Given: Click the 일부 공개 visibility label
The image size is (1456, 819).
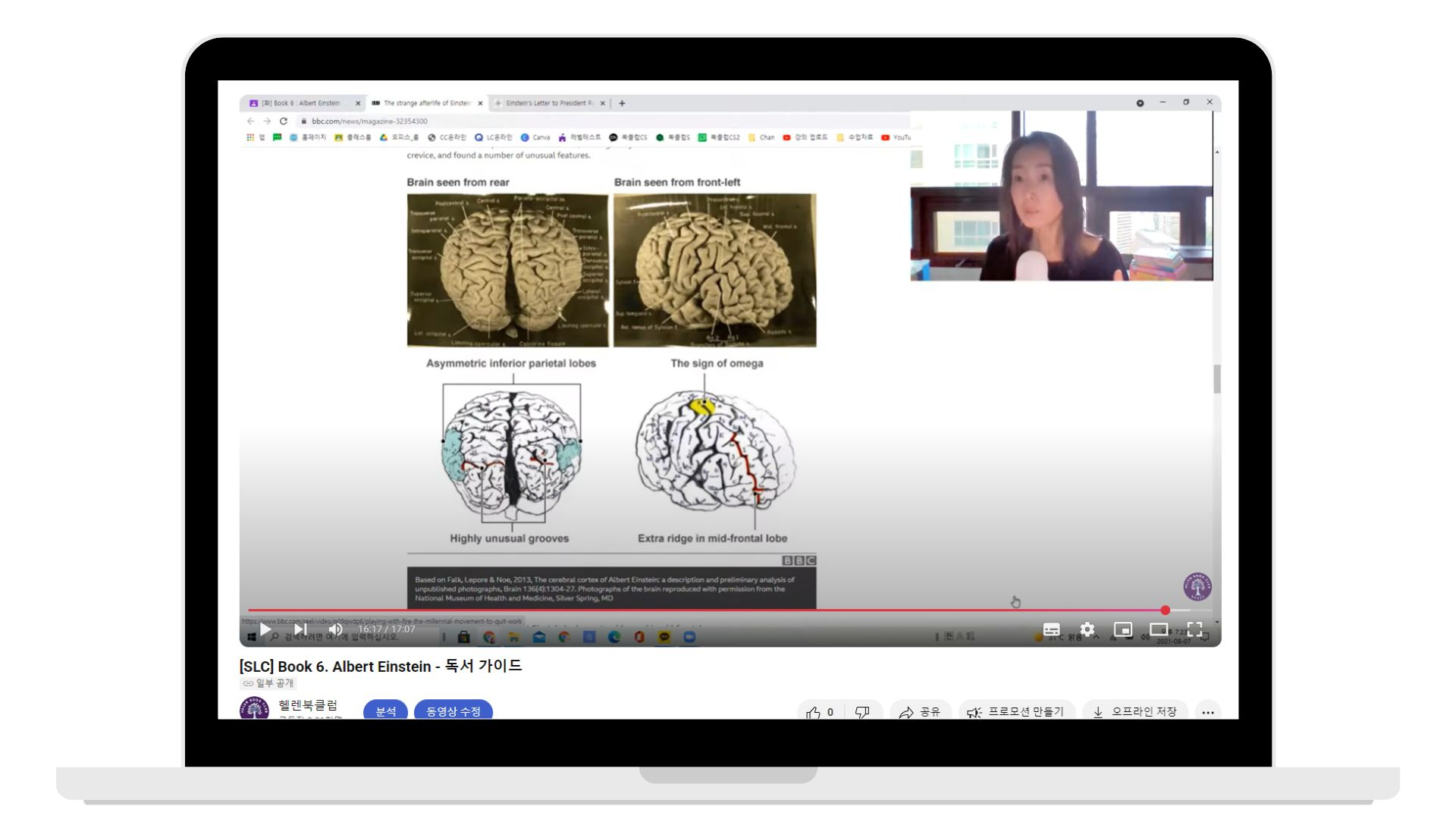Looking at the screenshot, I should tap(268, 683).
